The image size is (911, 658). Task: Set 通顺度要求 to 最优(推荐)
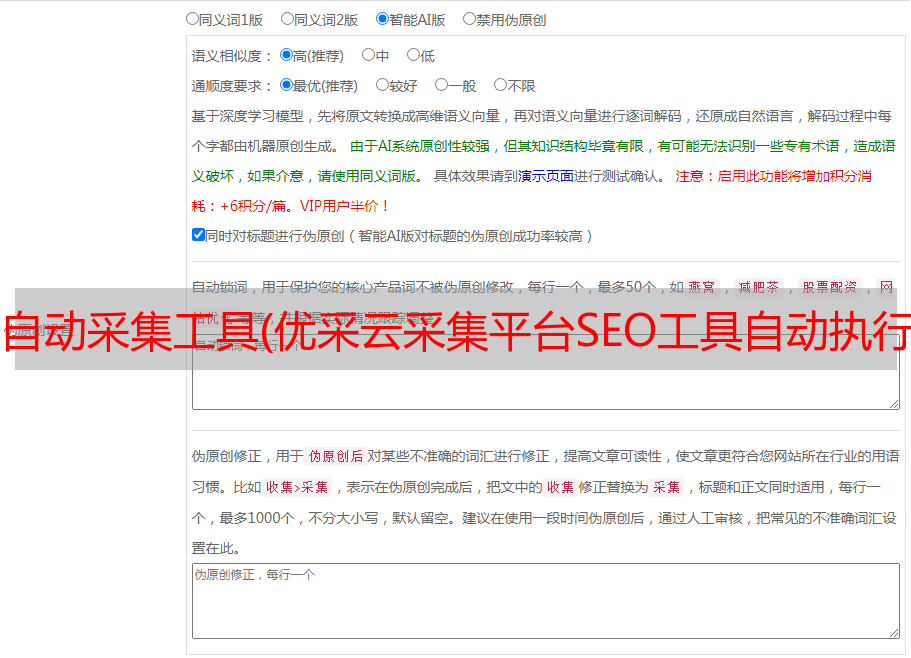pyautogui.click(x=286, y=85)
